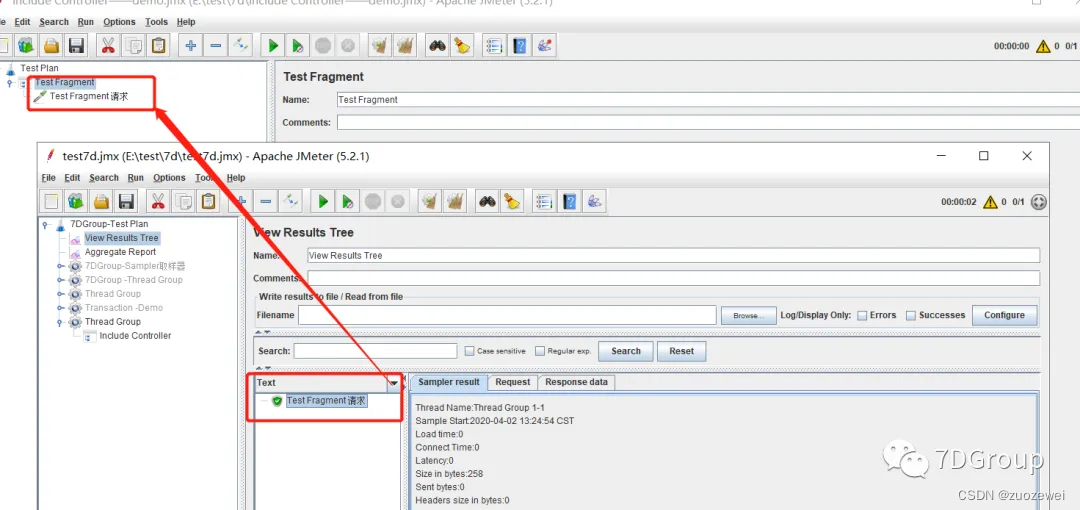Switch to Response data tab
Image resolution: width=1080 pixels, height=510 pixels.
tap(577, 382)
